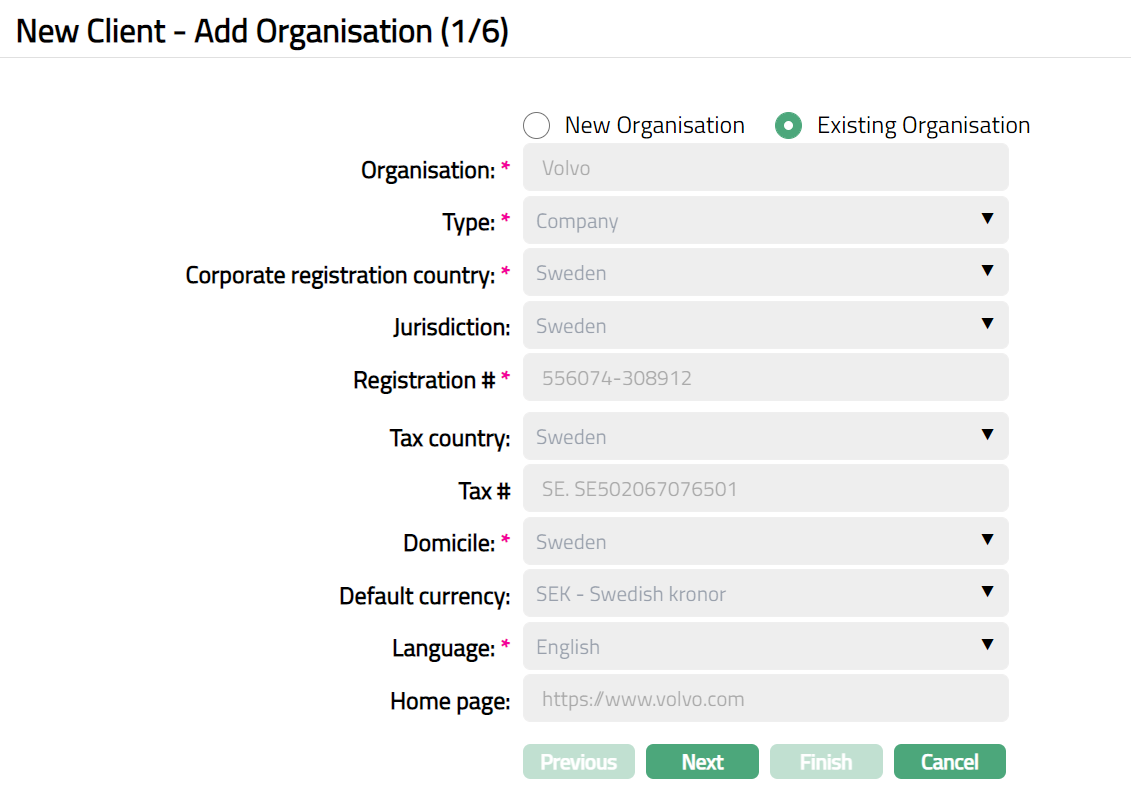Viewport: 1131px width, 807px height.
Task: Focus the Tax # text field
Action: (x=765, y=490)
